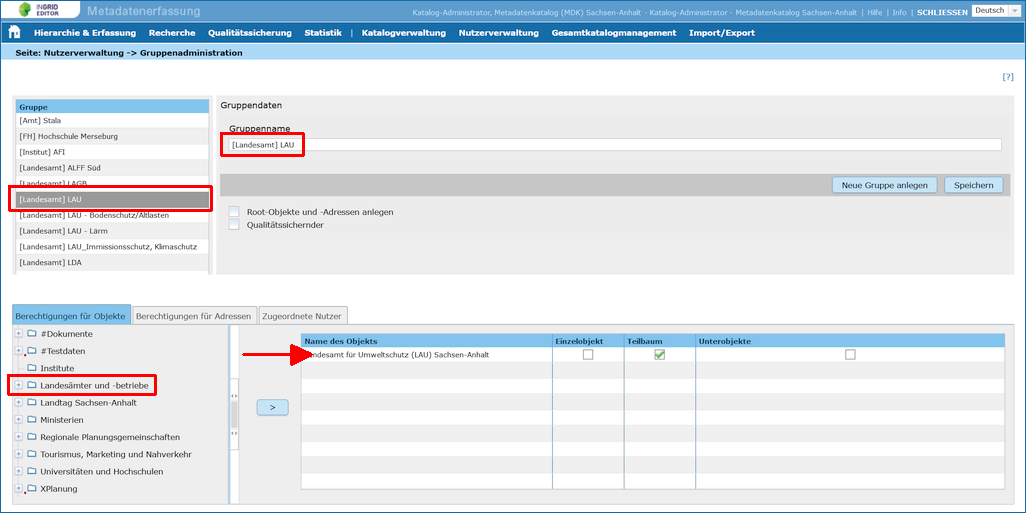Select group [Landesamt] LAU - Lärm

coord(112,231)
